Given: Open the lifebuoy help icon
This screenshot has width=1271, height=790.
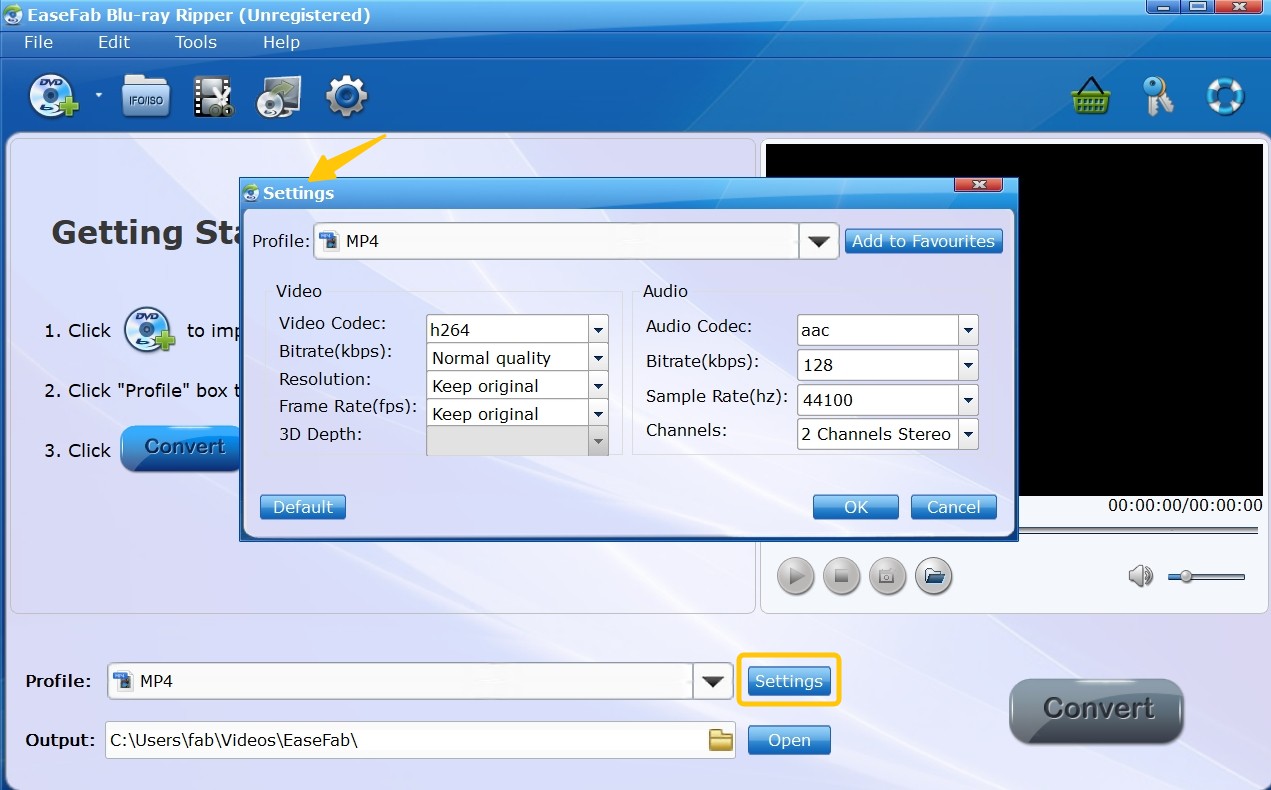Looking at the screenshot, I should (x=1224, y=97).
